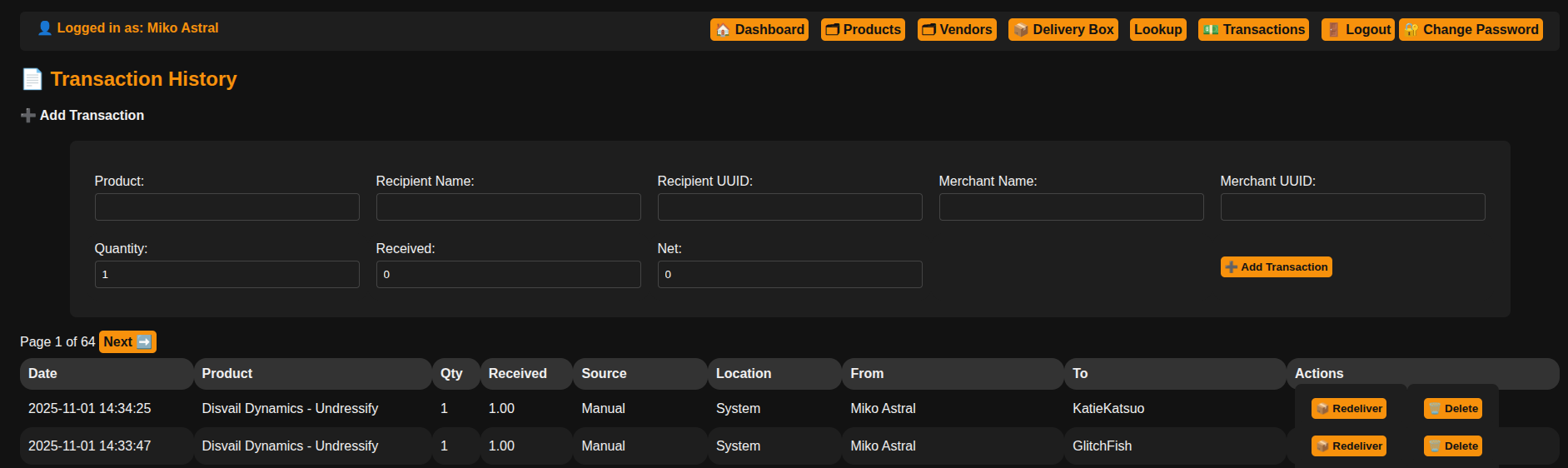Click the Recipient Name text box
Screen dimensions: 1568x468
[508, 207]
